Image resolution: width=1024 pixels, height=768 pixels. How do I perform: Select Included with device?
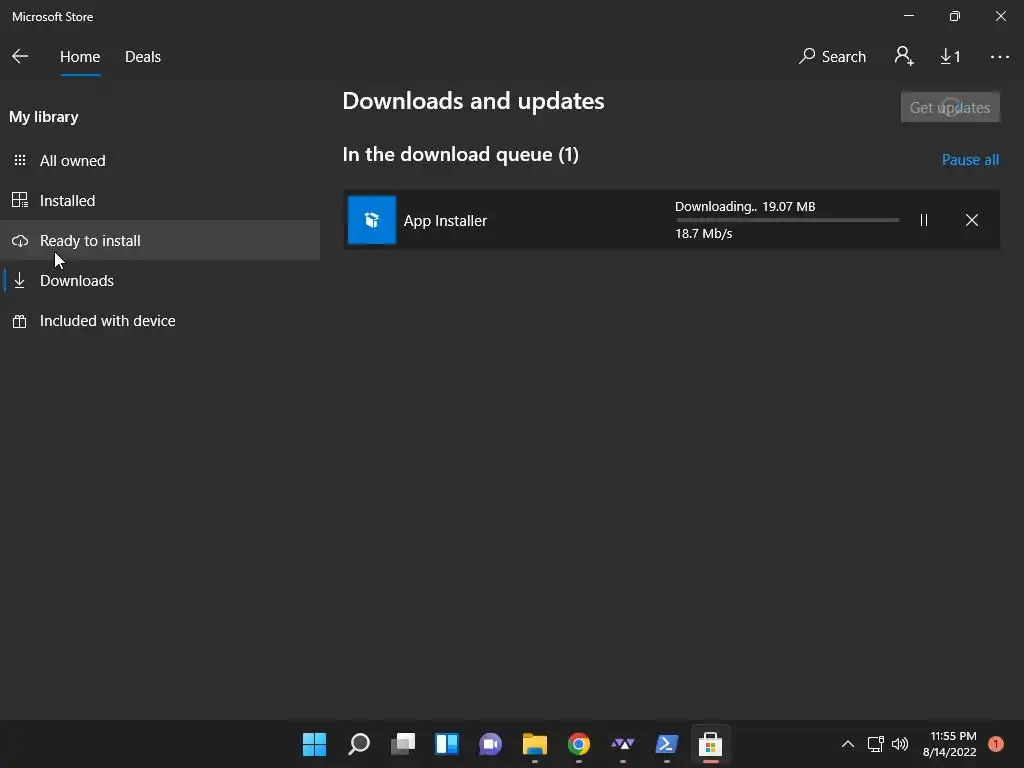pos(160,321)
